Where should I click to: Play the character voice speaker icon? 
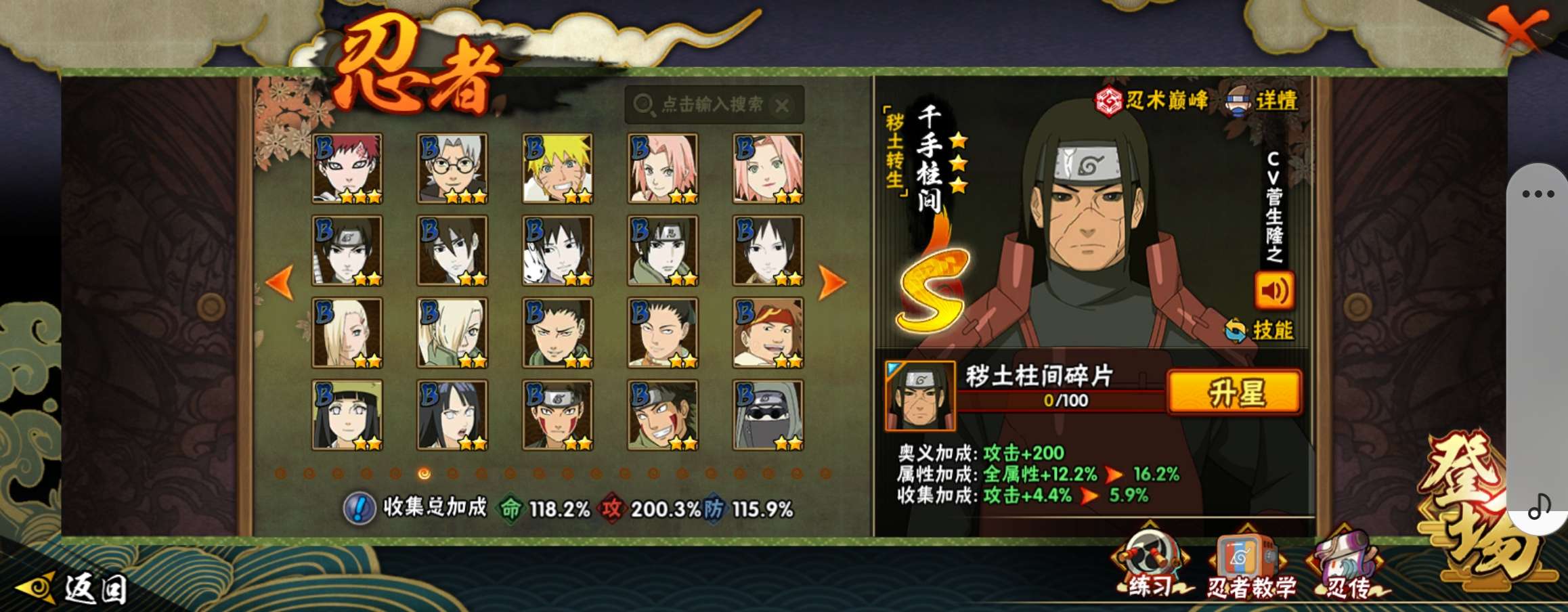click(1274, 290)
